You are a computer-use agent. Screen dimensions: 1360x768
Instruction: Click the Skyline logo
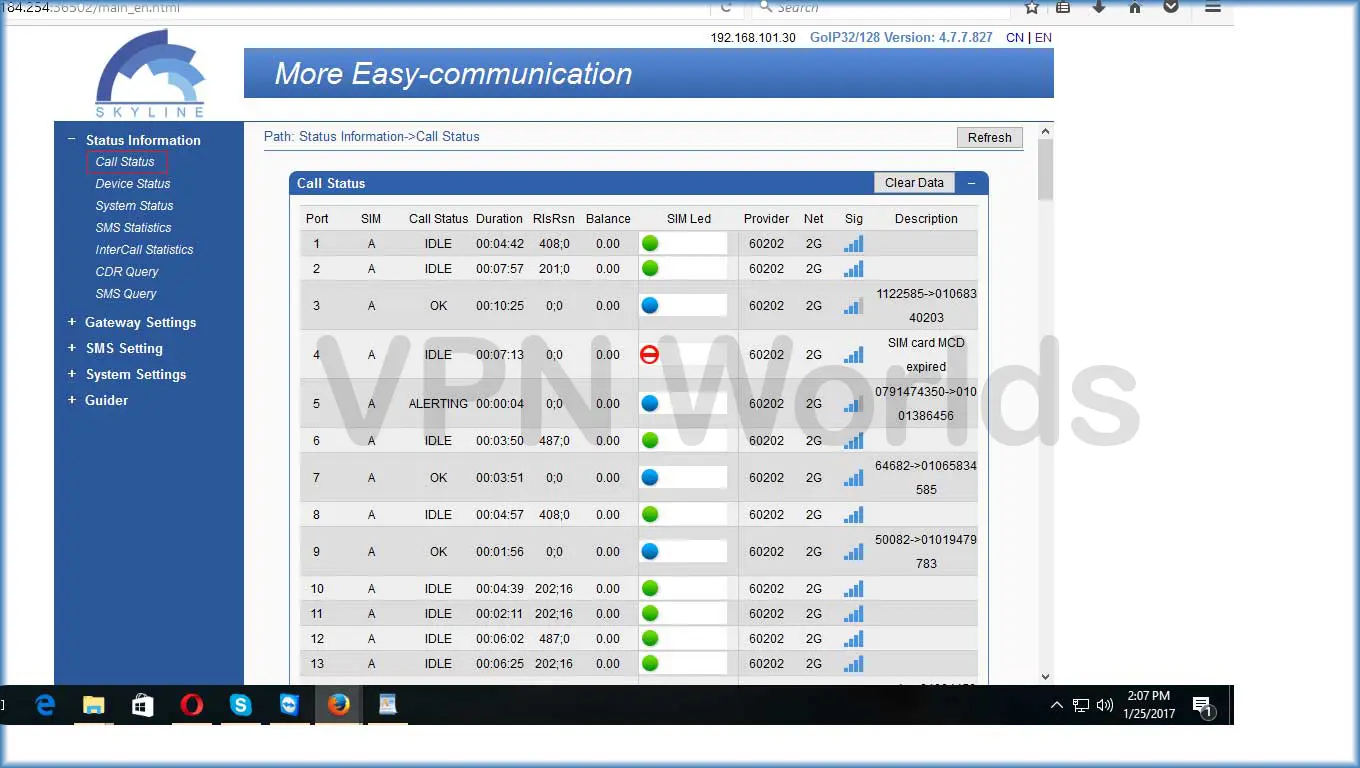(148, 70)
